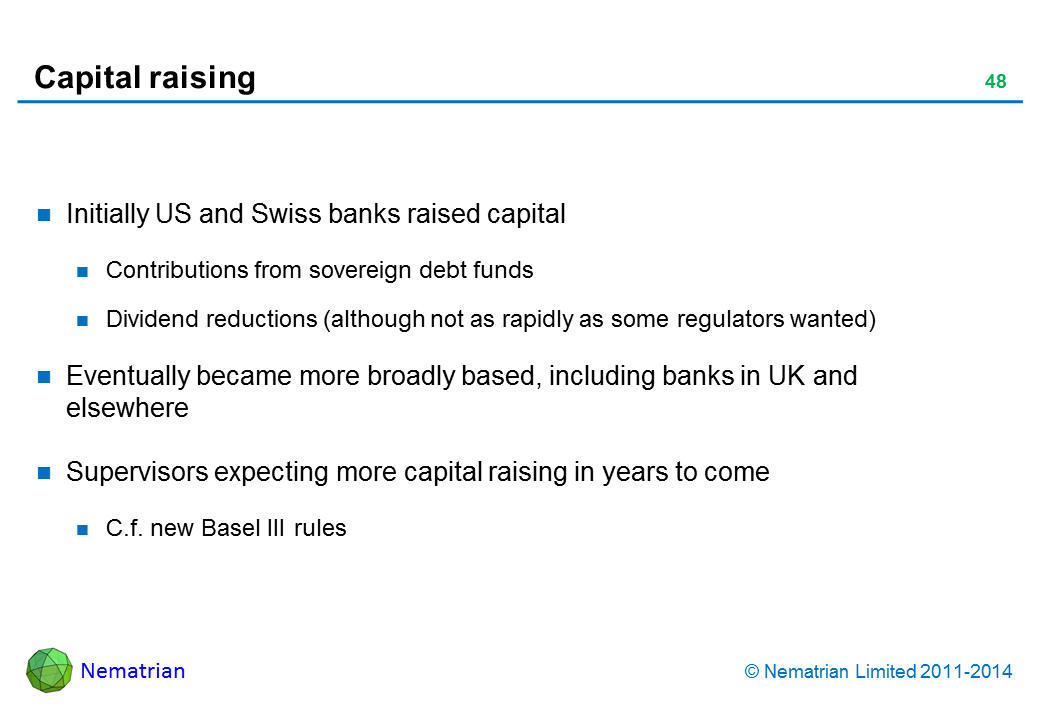Image resolution: width=1040 pixels, height=720 pixels.
Task: Click the bullet before 'Eventually became more broadly based'
Action: [x=45, y=377]
